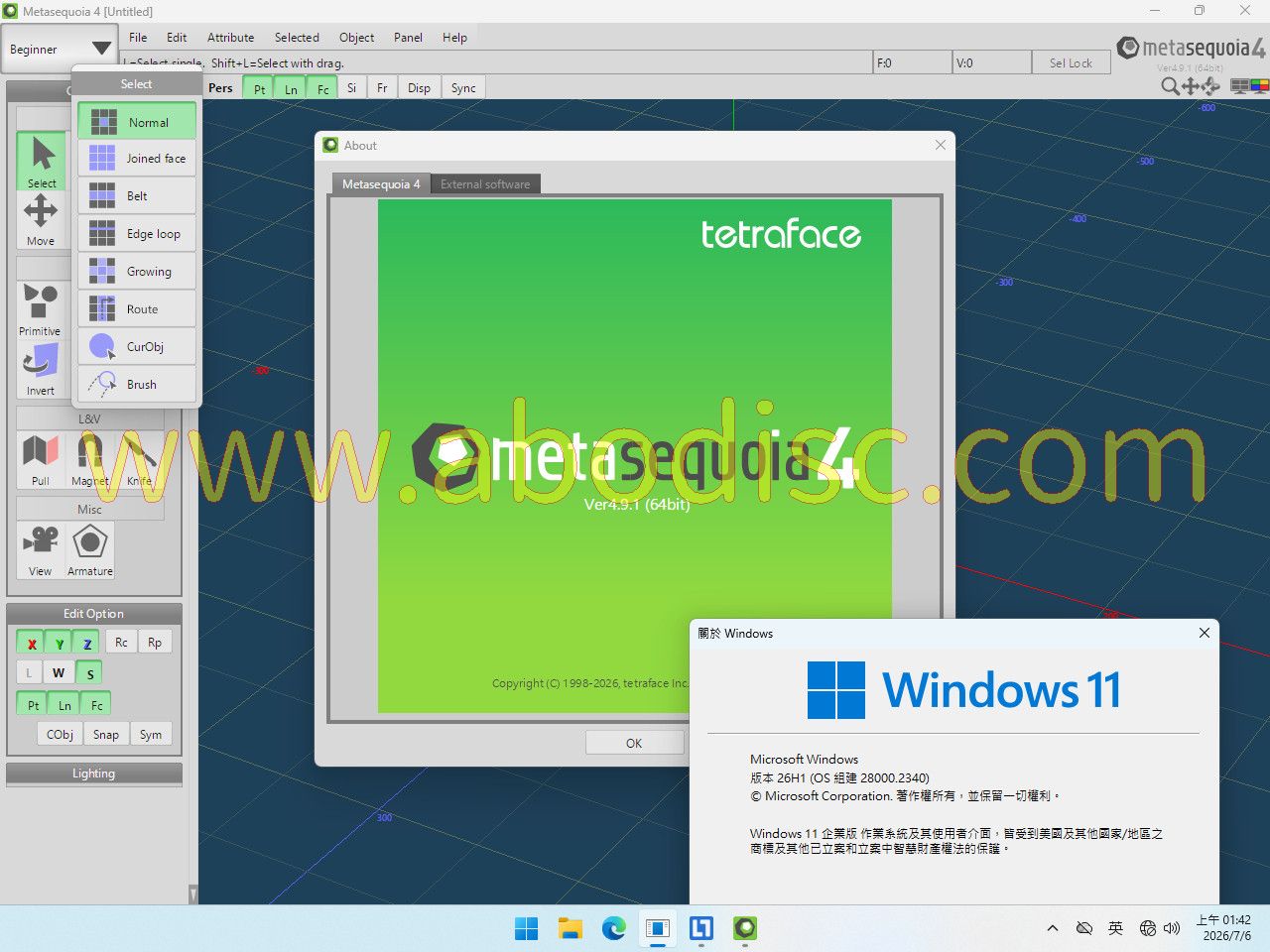
Task: Click the Sel Lock button
Action: click(1071, 62)
